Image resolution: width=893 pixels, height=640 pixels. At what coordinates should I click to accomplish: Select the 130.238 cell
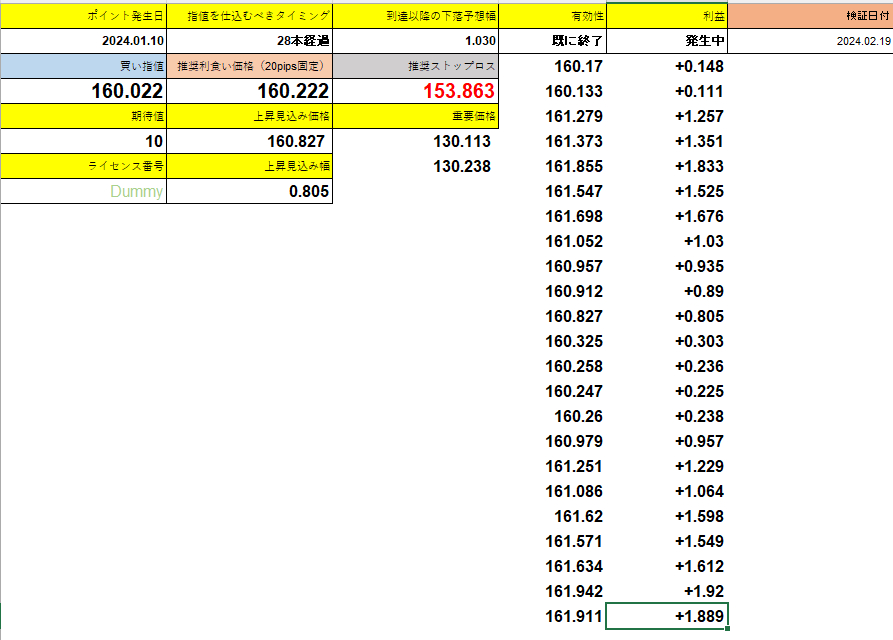pos(416,166)
